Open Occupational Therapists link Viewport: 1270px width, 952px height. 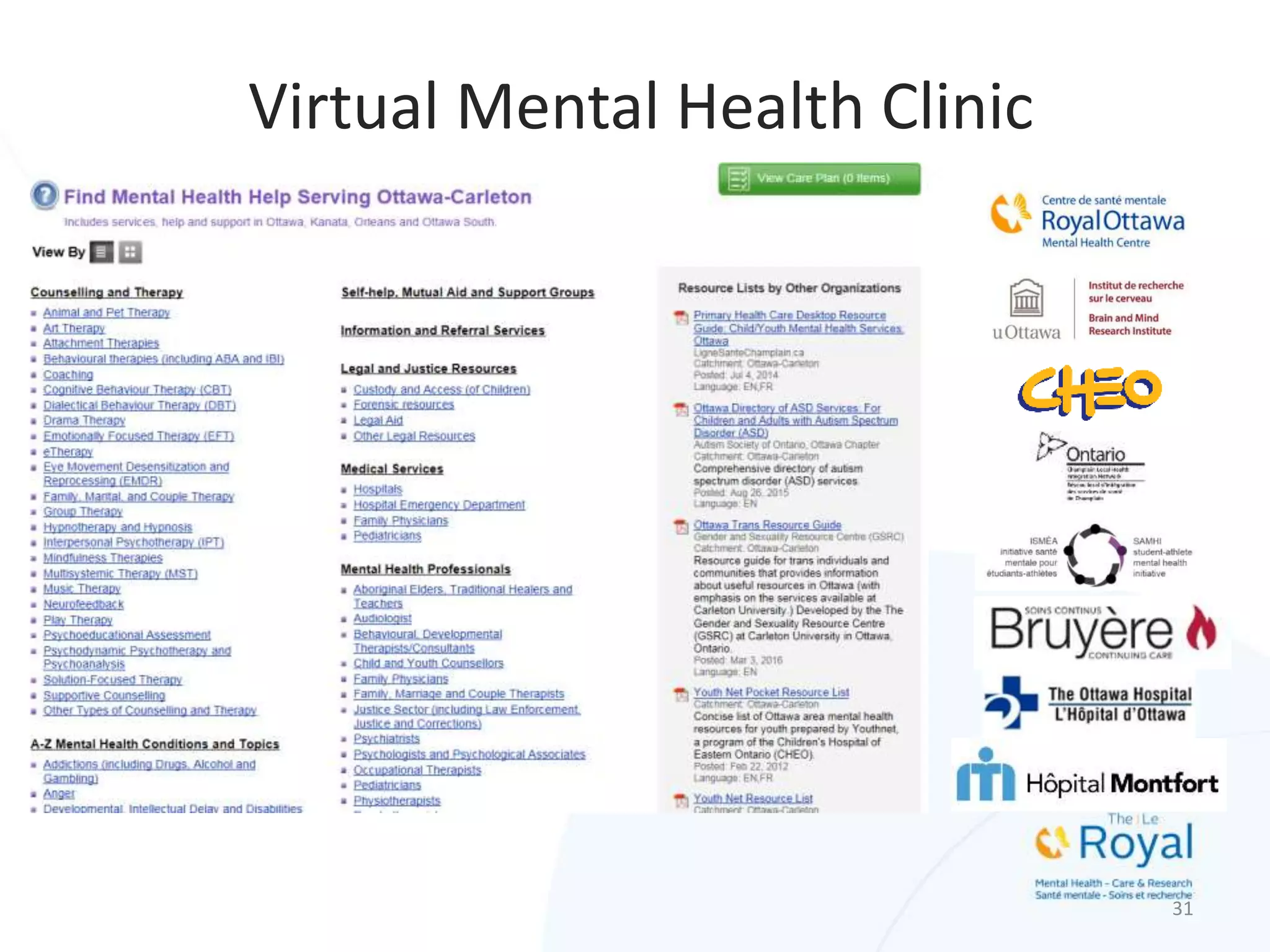click(417, 770)
